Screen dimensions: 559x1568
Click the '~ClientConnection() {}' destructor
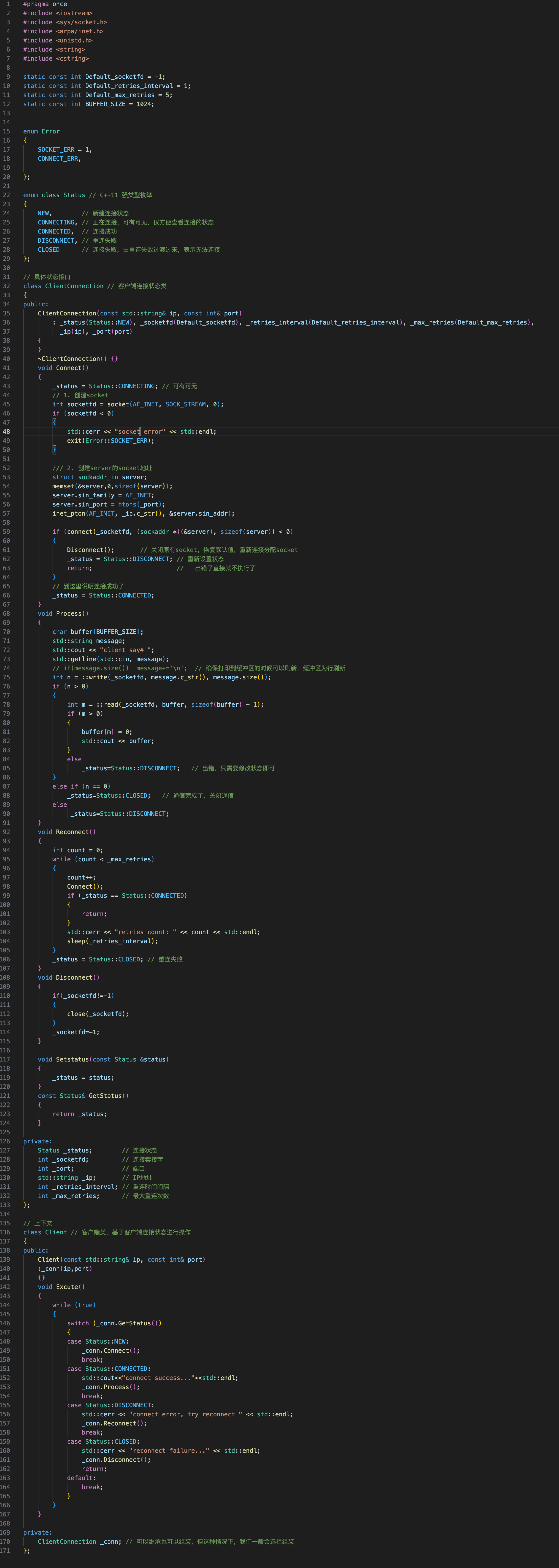(77, 359)
